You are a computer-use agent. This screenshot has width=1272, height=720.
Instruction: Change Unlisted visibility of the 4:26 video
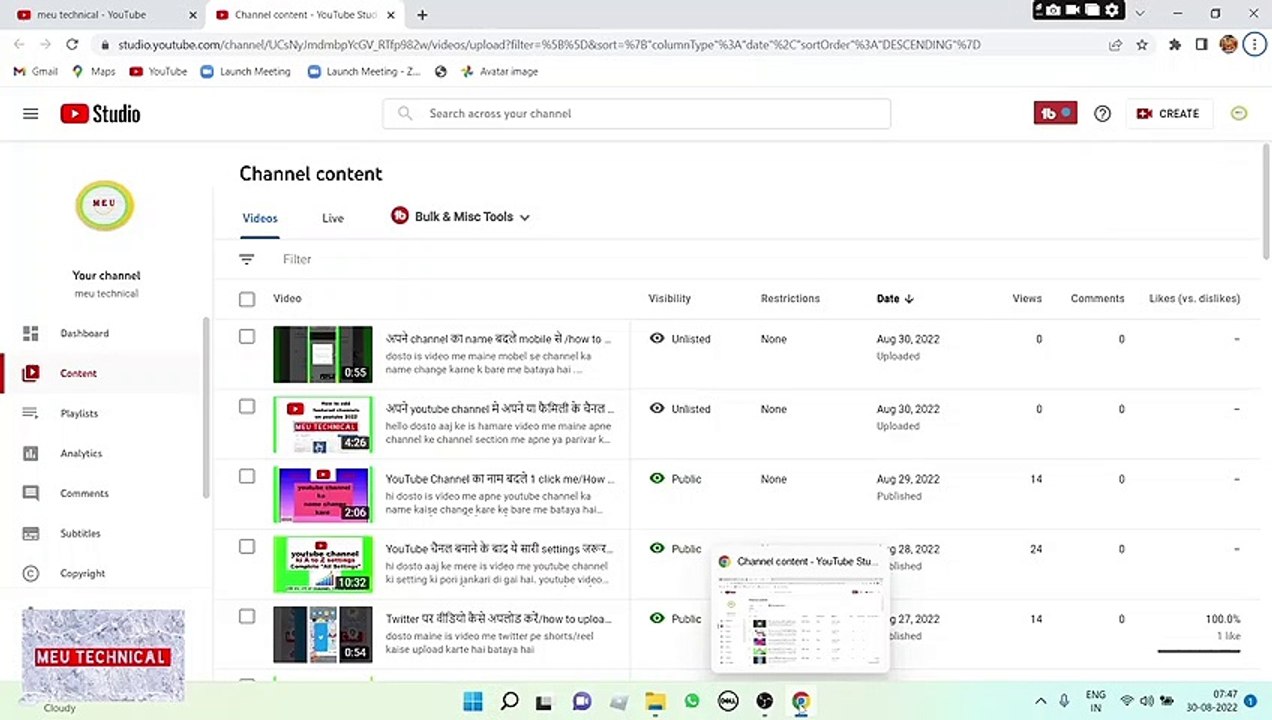tap(680, 409)
